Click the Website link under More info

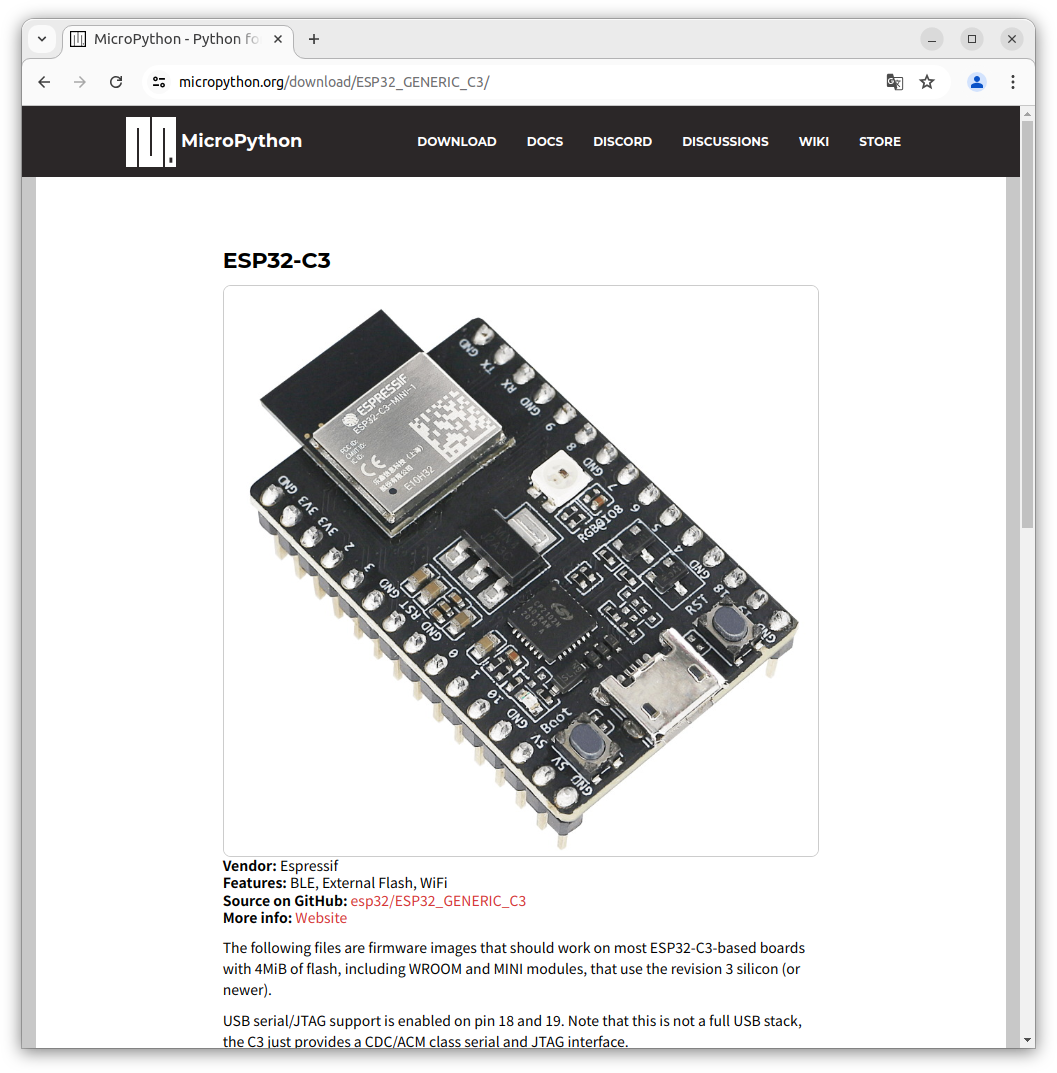pyautogui.click(x=320, y=917)
